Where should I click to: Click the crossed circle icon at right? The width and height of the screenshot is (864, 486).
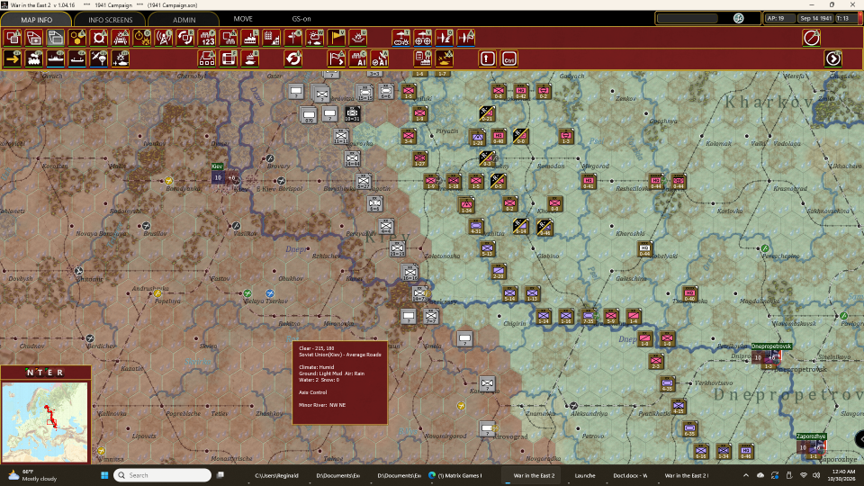[x=811, y=38]
